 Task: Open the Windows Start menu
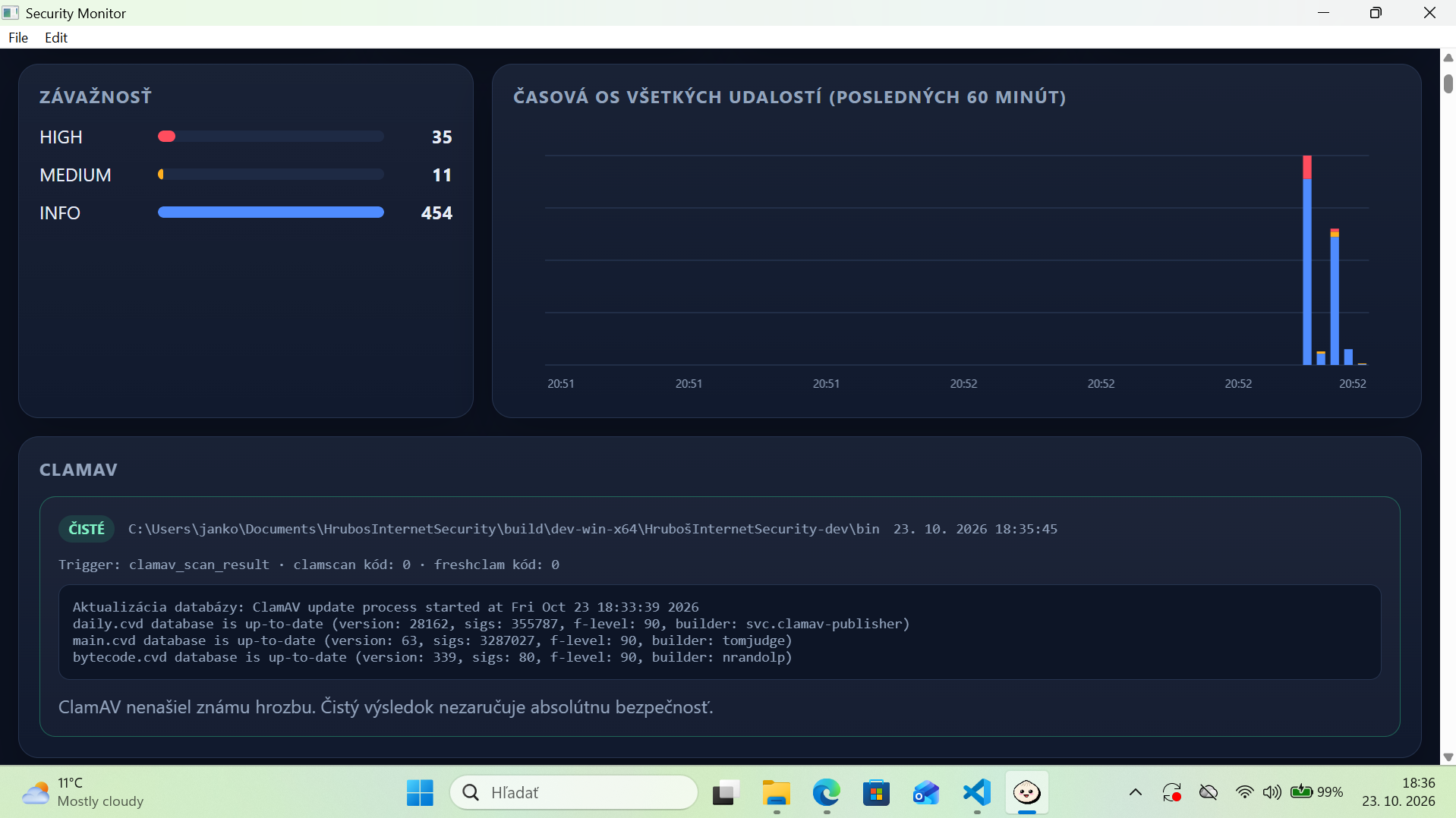point(420,793)
